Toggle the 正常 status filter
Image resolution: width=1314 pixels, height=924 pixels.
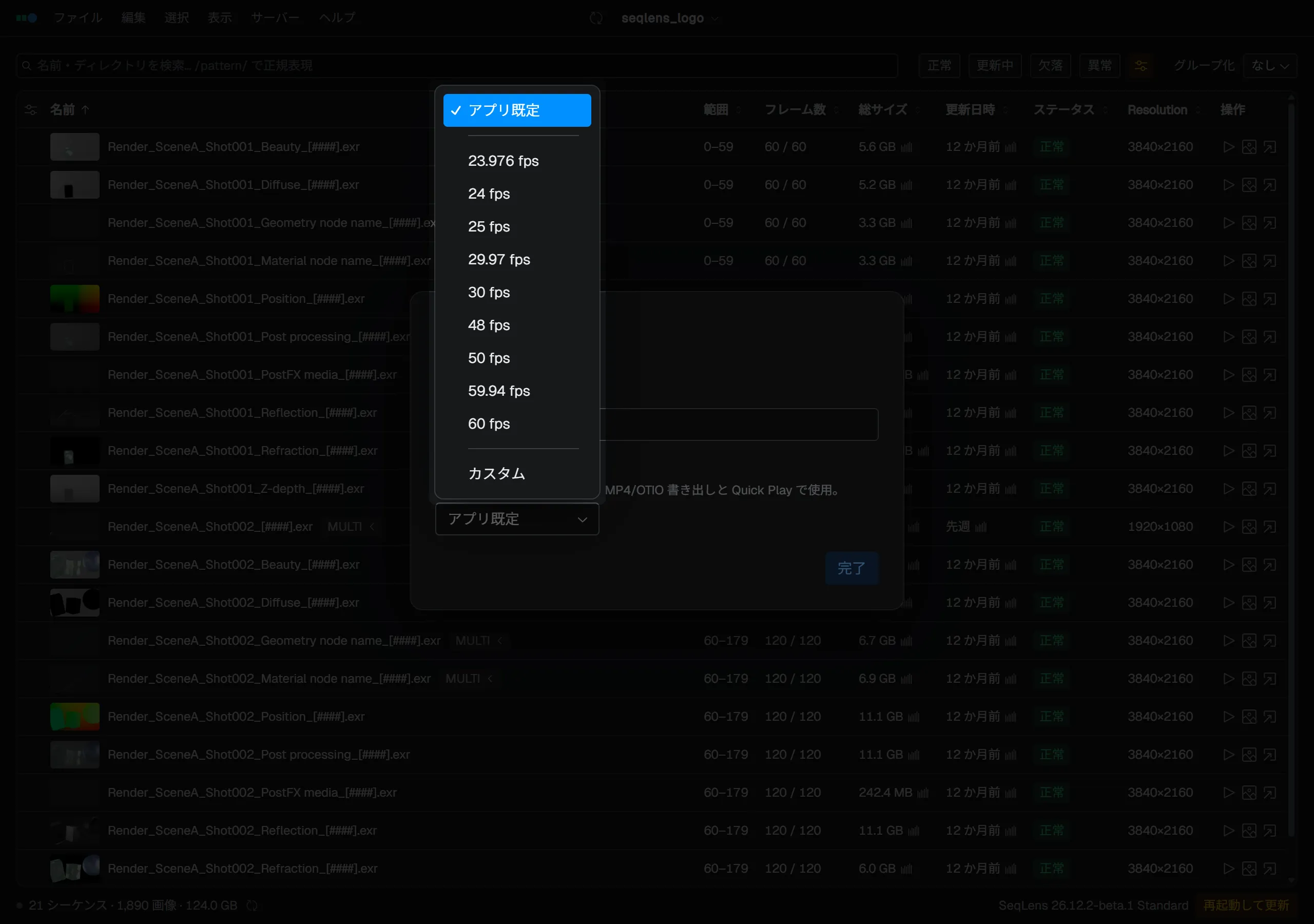[939, 66]
